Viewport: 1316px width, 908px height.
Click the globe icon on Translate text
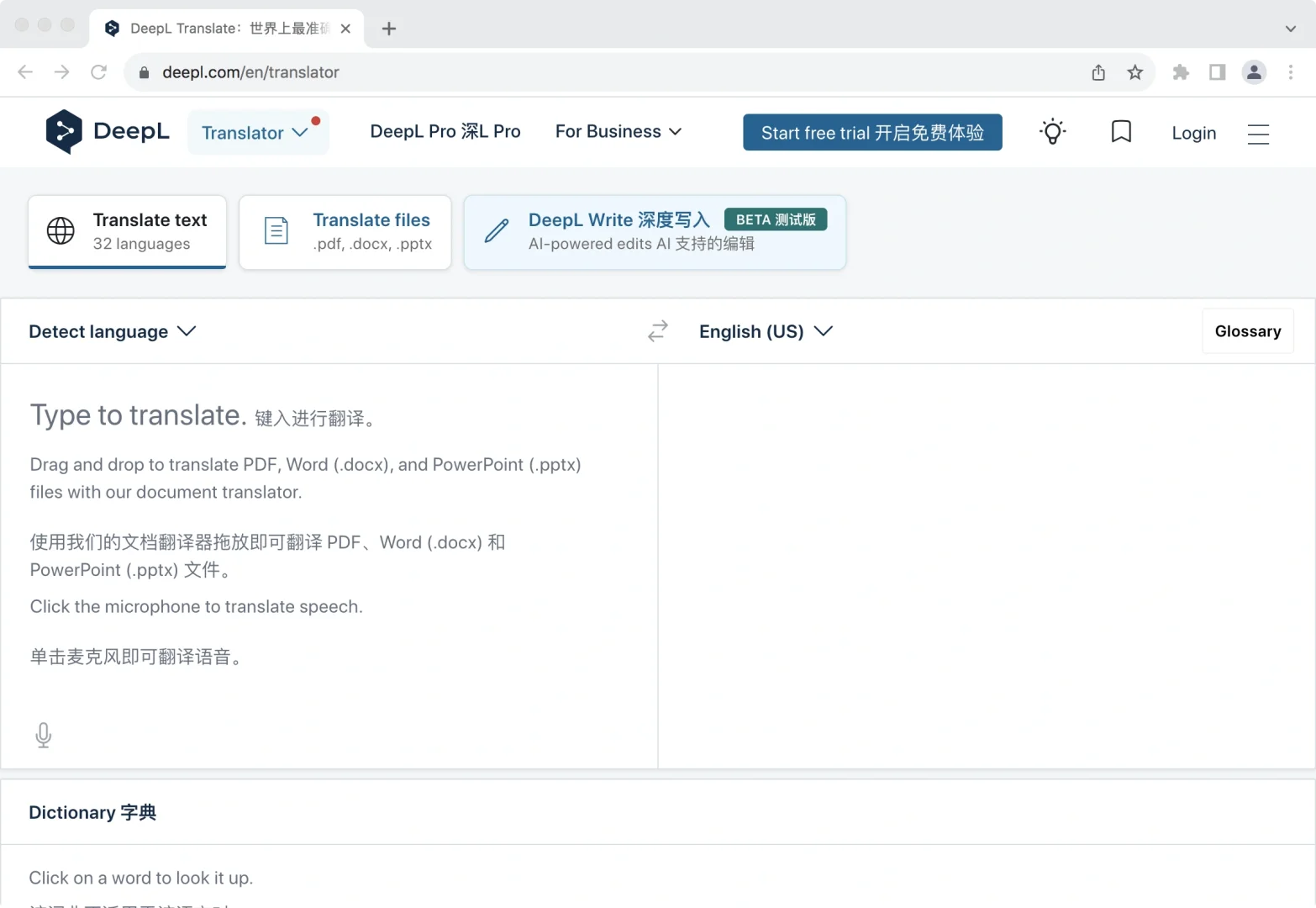tap(61, 230)
